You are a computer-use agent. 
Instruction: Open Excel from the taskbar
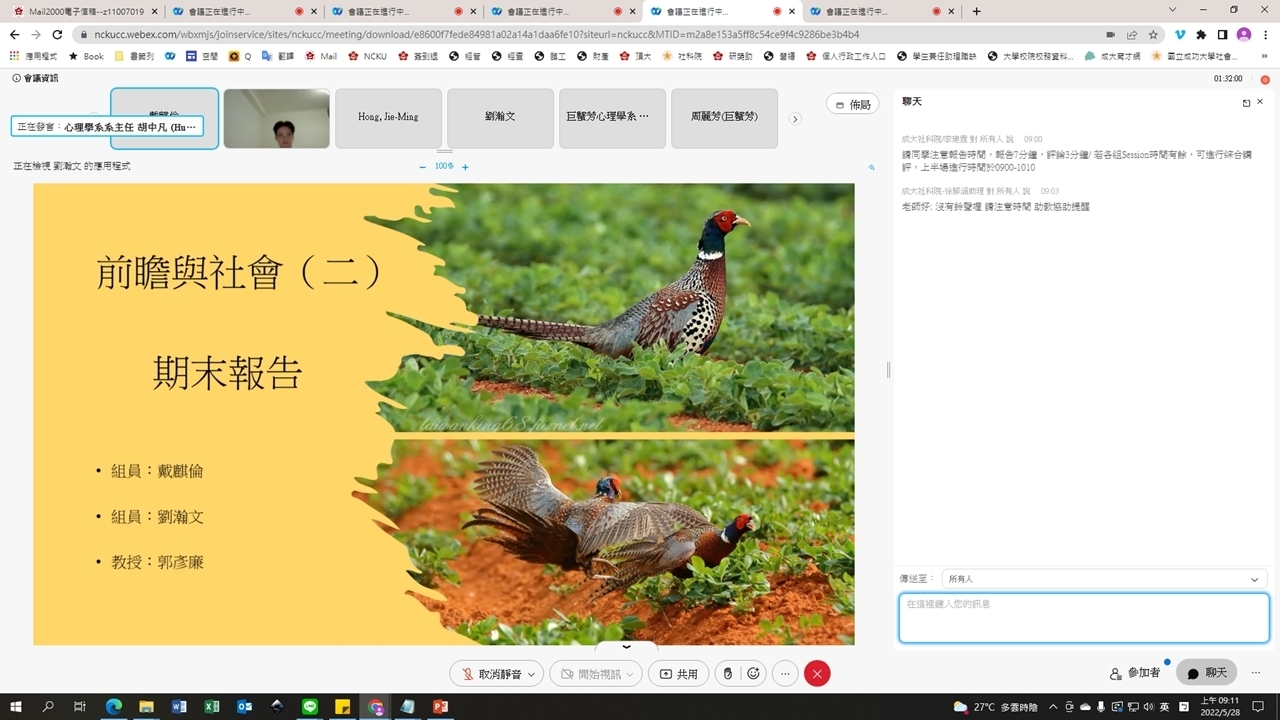212,706
